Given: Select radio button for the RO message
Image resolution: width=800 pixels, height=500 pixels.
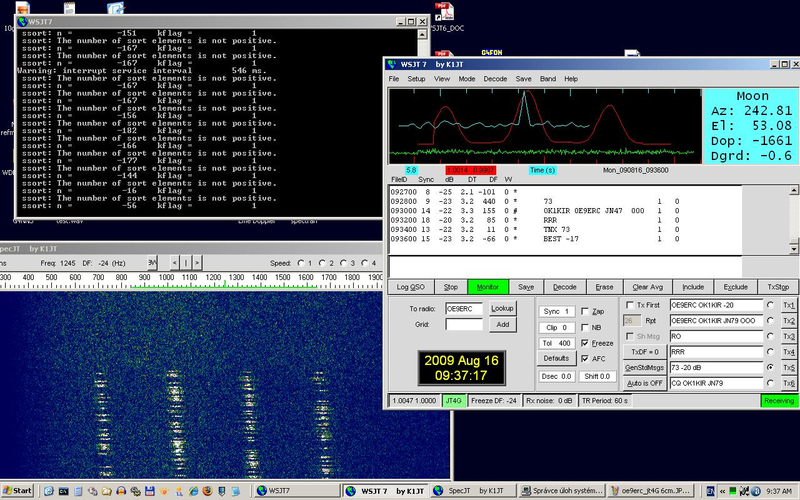Looking at the screenshot, I should [x=770, y=336].
